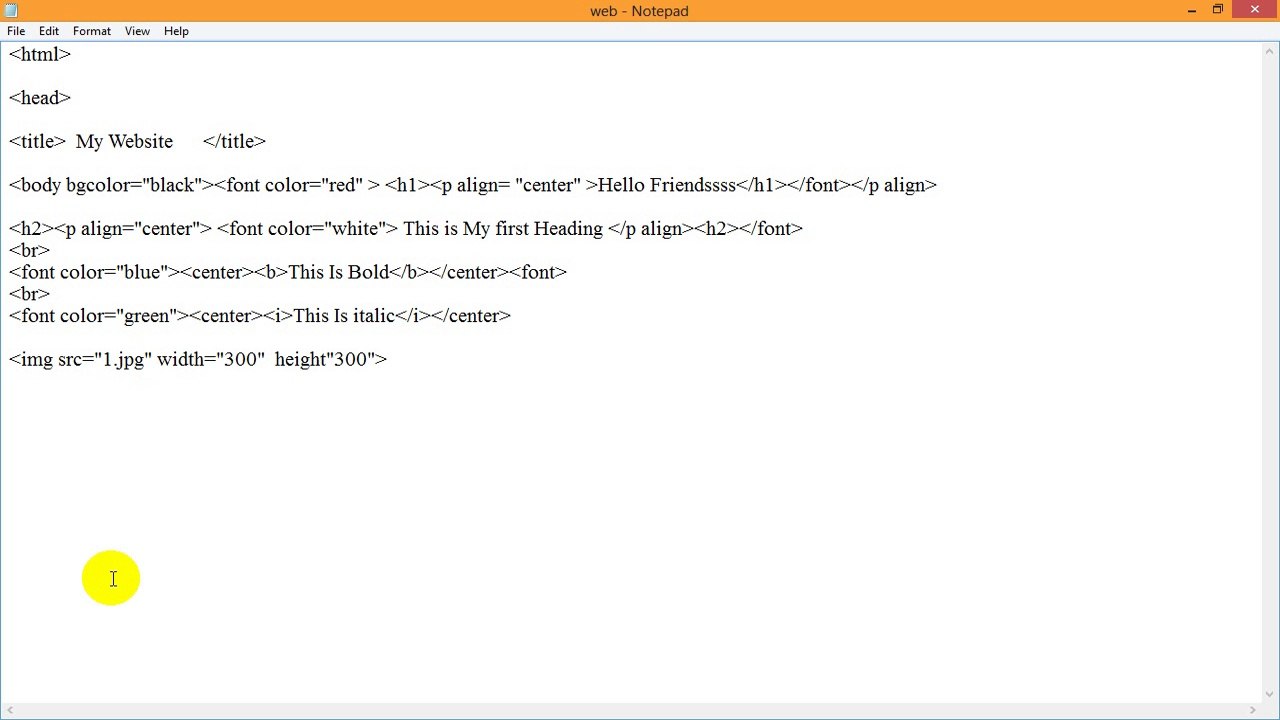Open the View menu
Image resolution: width=1280 pixels, height=720 pixels.
(137, 31)
